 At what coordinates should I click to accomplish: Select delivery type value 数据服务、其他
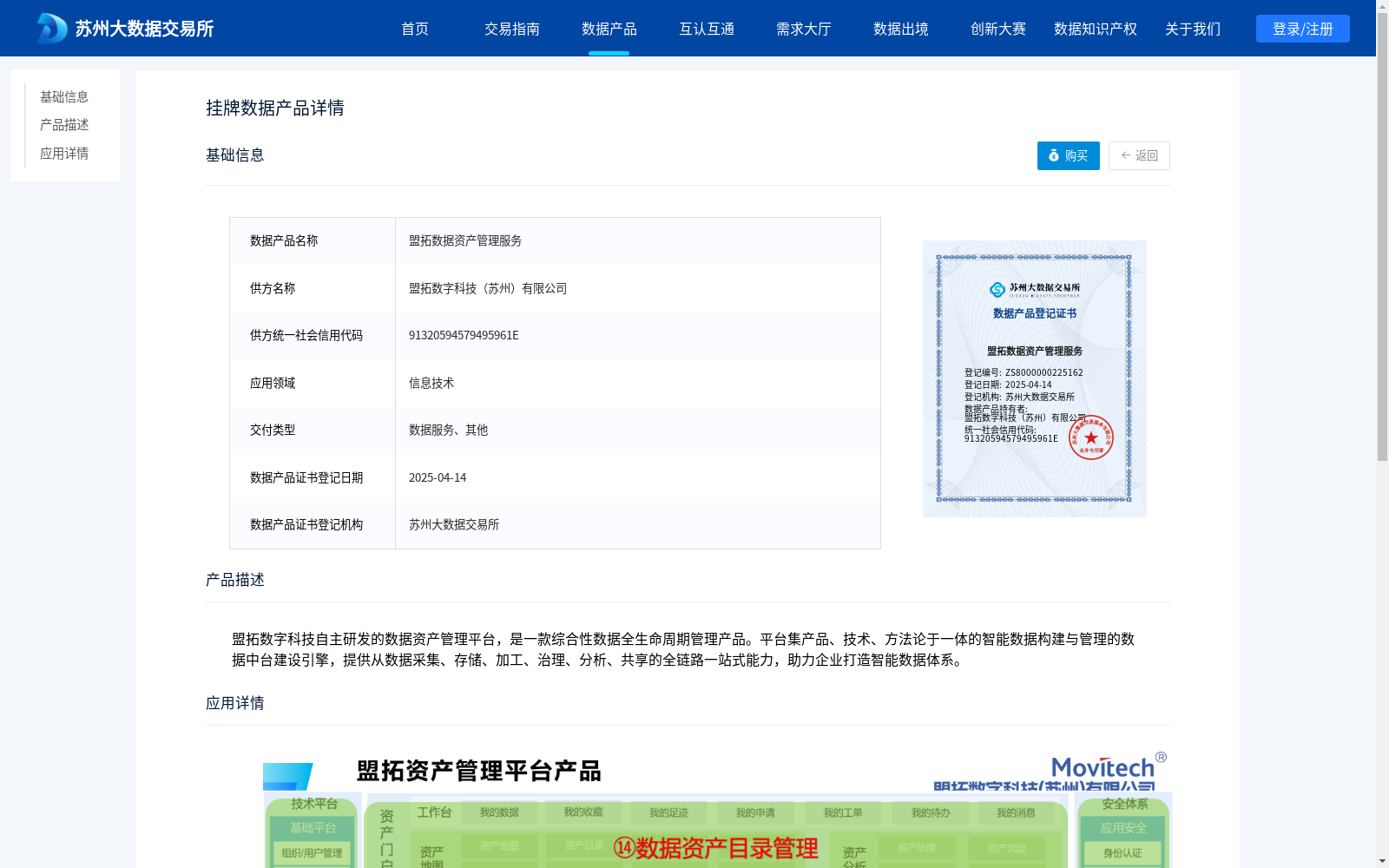[x=449, y=430]
